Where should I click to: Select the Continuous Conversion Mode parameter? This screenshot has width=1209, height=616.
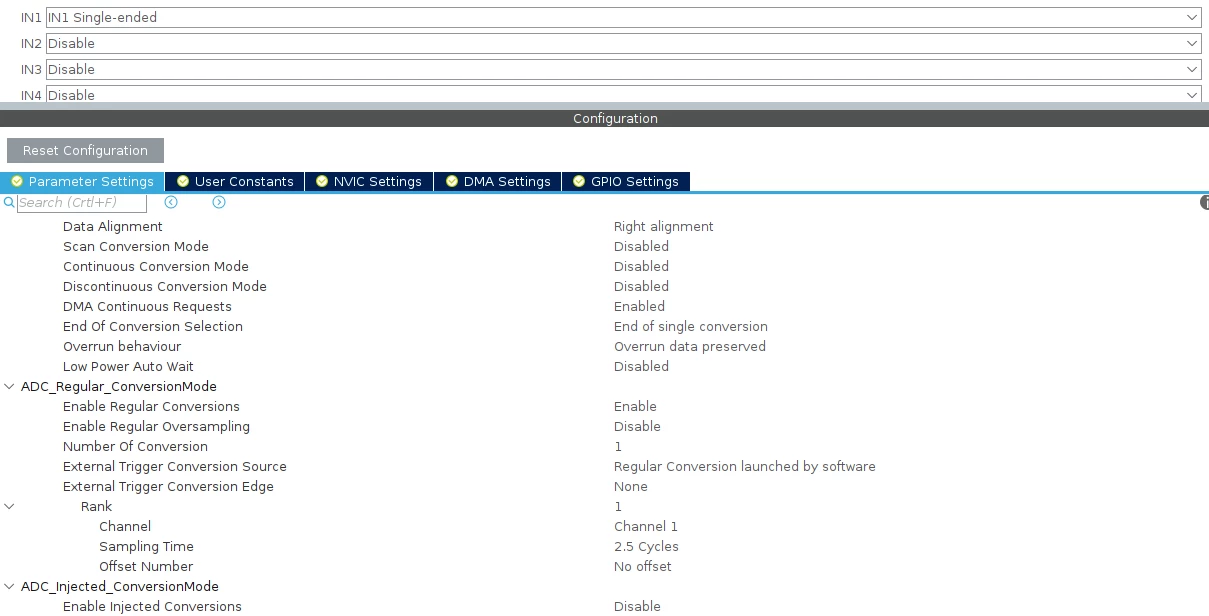[x=156, y=266]
